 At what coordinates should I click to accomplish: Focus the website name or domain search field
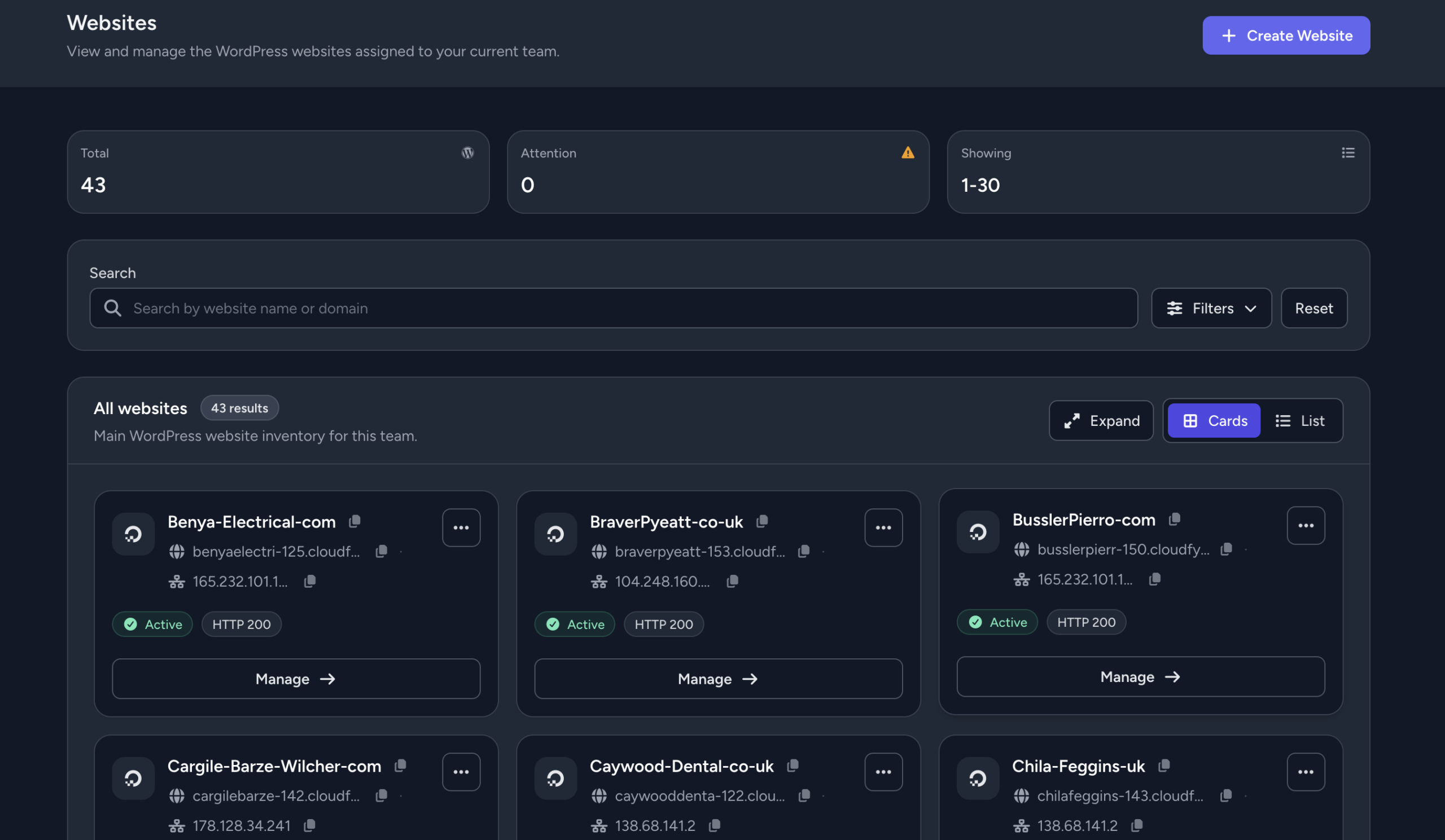(x=614, y=307)
